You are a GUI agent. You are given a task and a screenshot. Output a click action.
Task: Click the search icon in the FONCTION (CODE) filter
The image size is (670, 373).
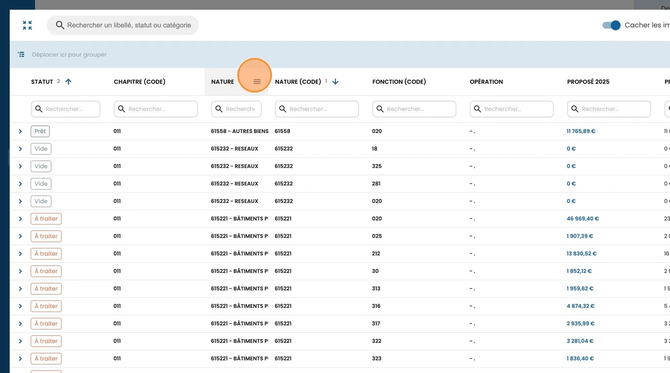pos(380,109)
